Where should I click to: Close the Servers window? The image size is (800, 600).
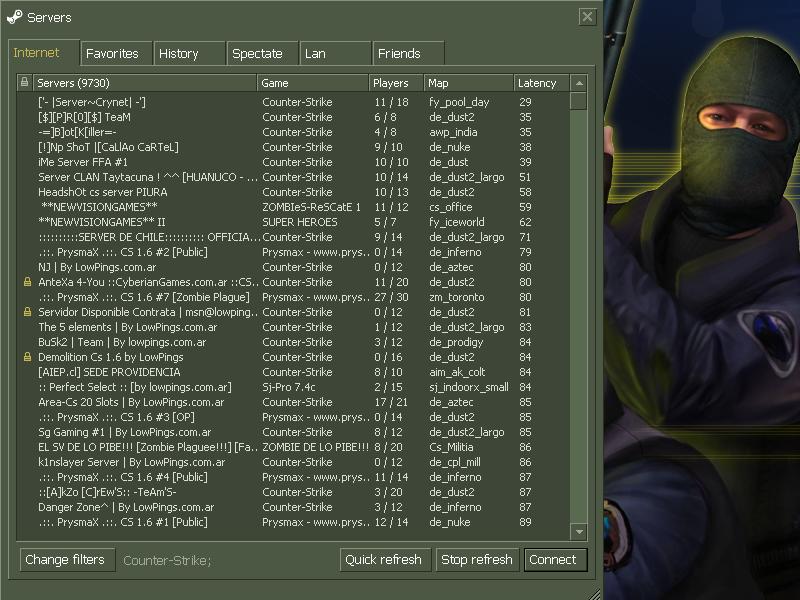pos(587,17)
